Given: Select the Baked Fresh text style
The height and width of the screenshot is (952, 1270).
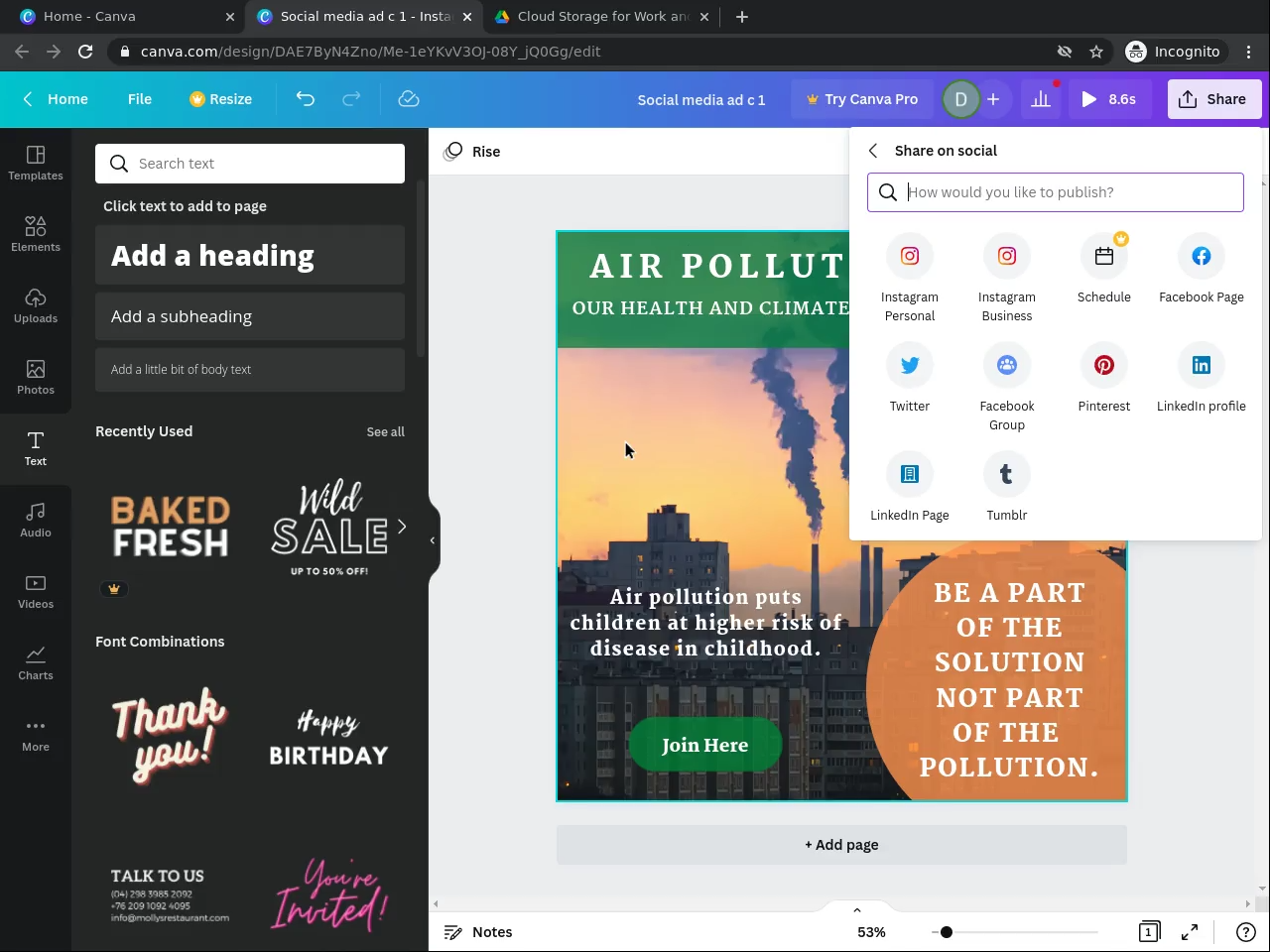Looking at the screenshot, I should [x=171, y=527].
